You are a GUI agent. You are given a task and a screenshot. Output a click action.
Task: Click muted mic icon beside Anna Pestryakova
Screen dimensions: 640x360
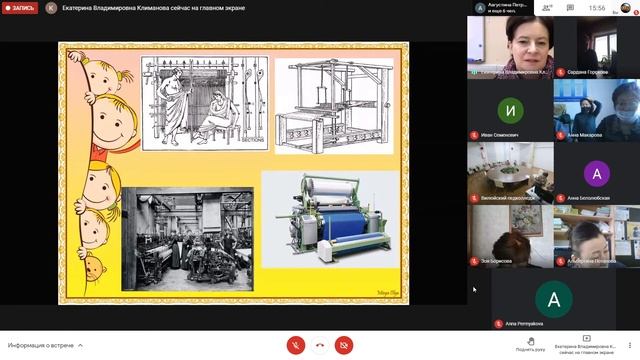(x=498, y=324)
